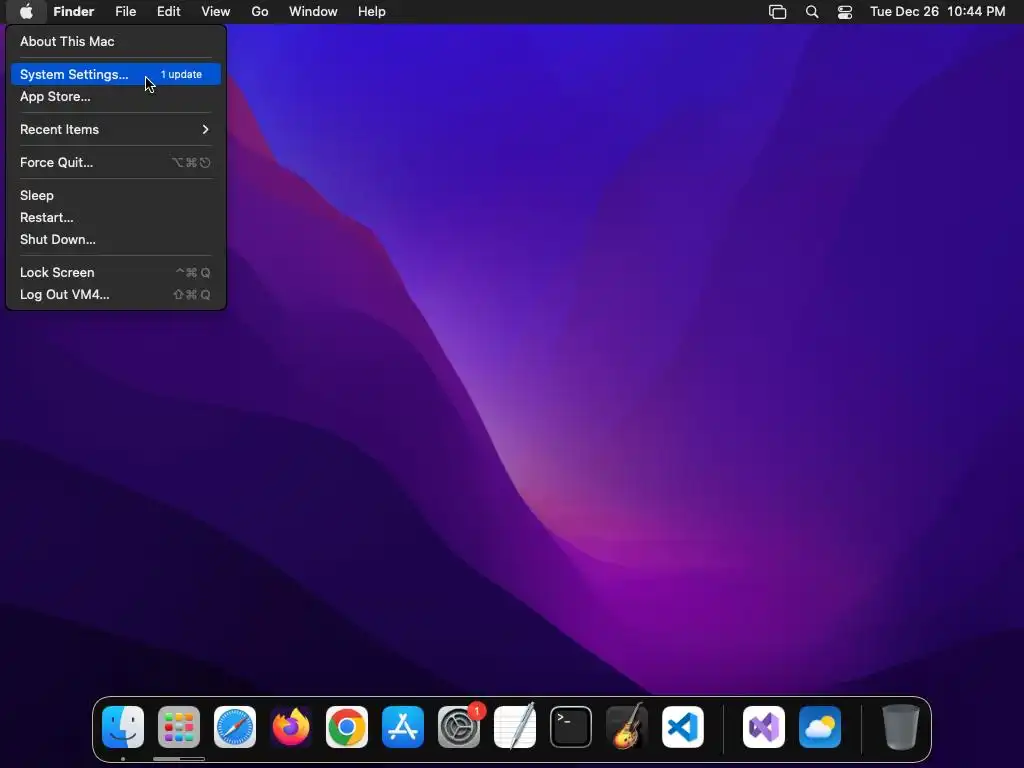Open purple Visual Studio icon in Dock
The width and height of the screenshot is (1024, 768).
(x=764, y=727)
